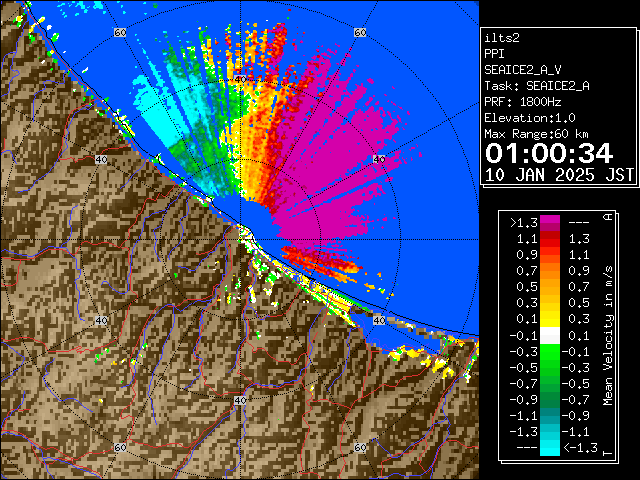Click the orange swatch in the velocity scale
This screenshot has width=640, height=480.
[550, 271]
